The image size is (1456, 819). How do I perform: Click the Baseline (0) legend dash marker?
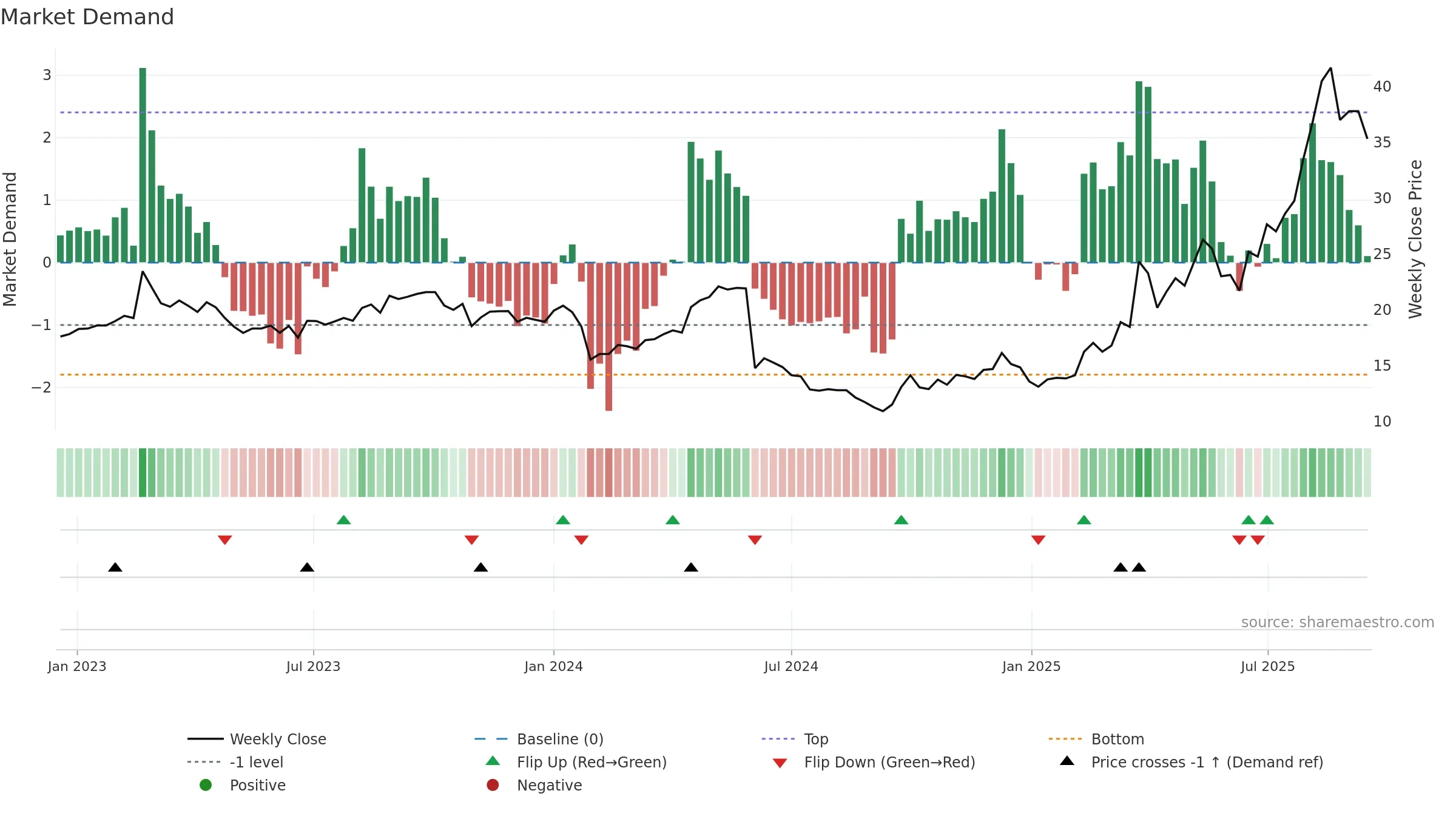click(x=491, y=739)
